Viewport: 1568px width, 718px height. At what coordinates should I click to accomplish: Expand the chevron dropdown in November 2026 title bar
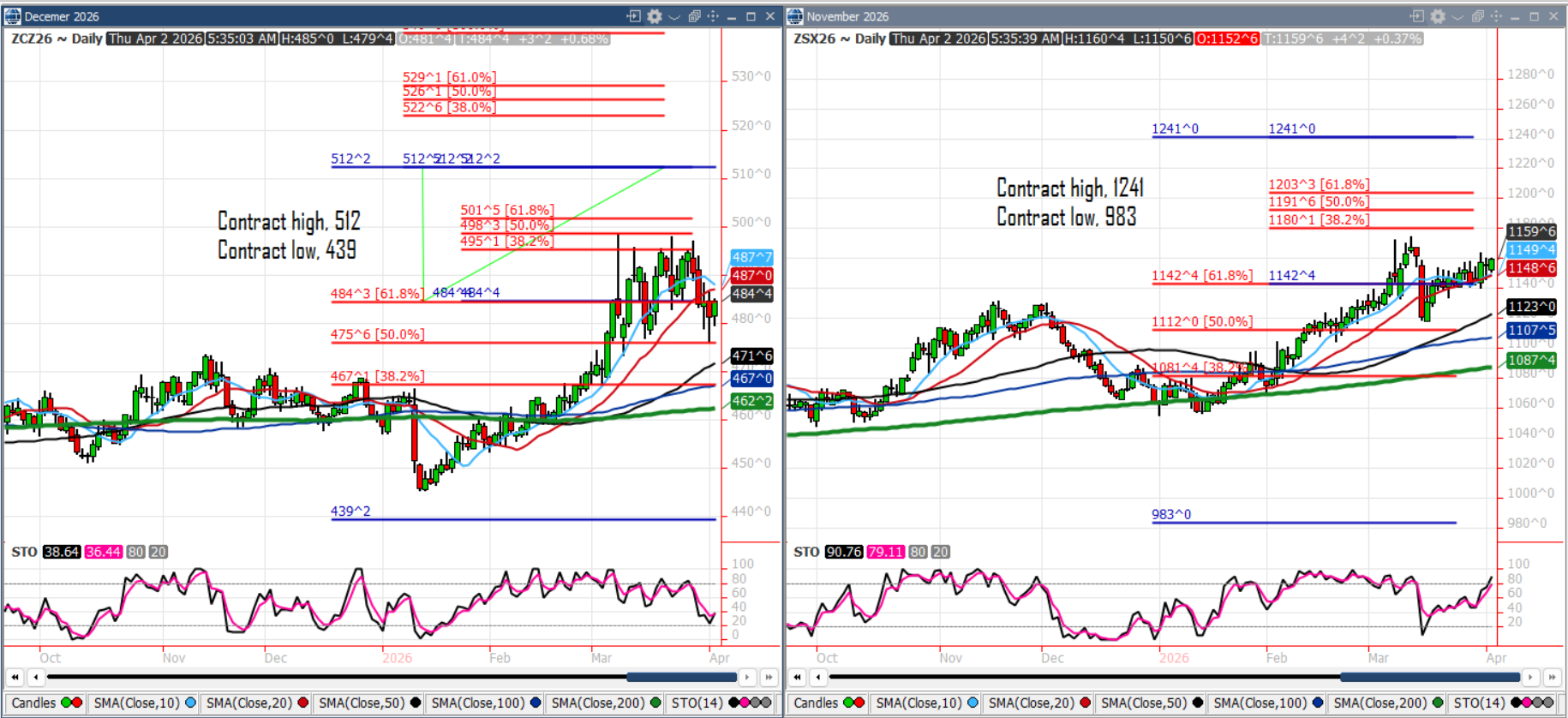[x=1457, y=16]
